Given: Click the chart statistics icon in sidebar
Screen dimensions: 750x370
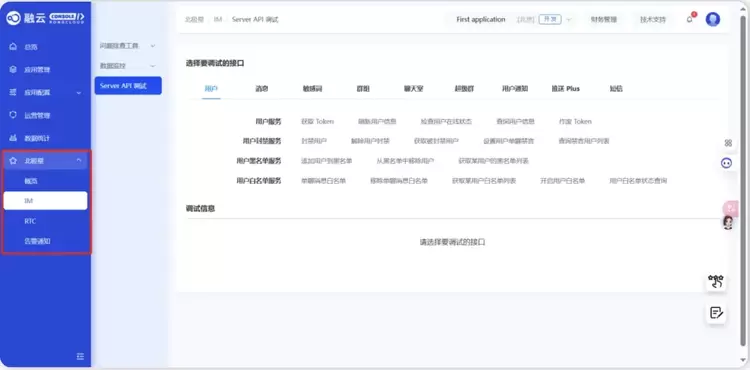Looking at the screenshot, I should tap(13, 138).
